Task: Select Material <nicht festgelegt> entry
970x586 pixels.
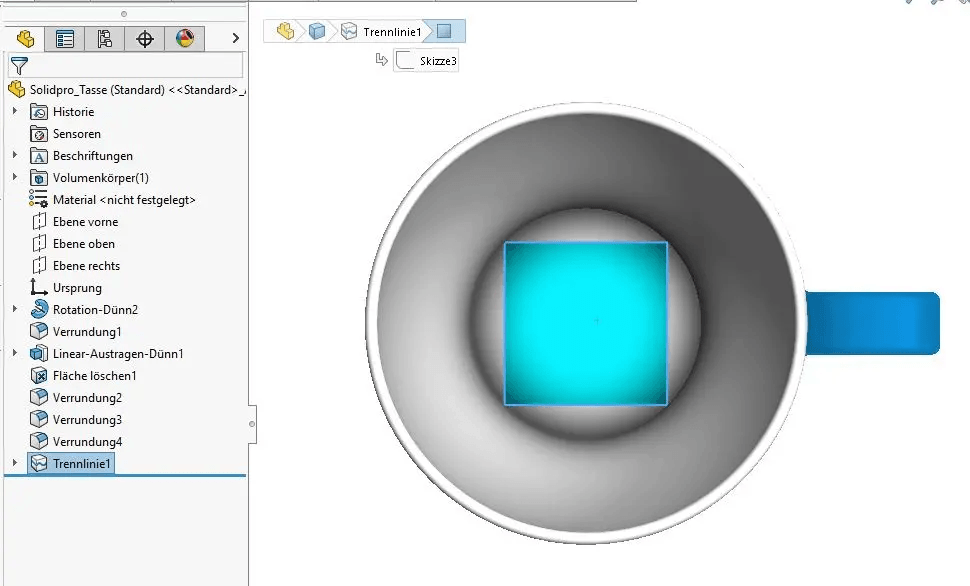Action: point(124,200)
